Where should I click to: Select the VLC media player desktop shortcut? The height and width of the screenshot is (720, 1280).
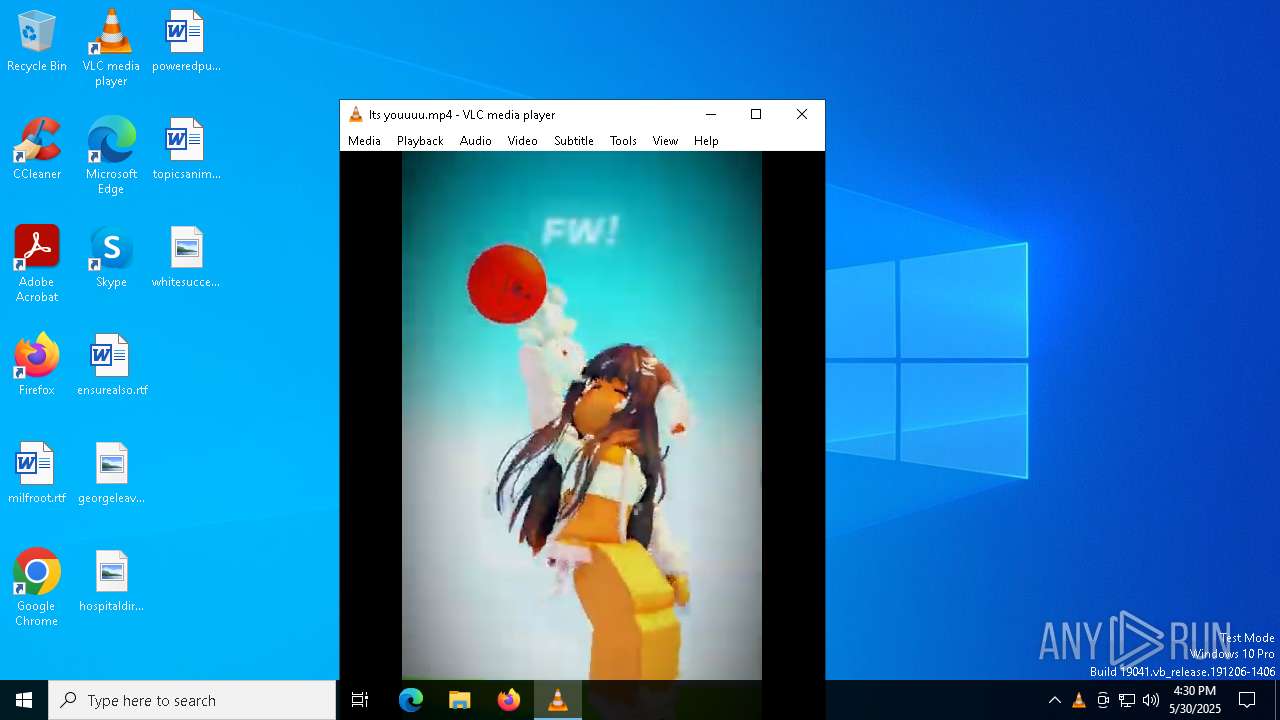click(x=111, y=48)
